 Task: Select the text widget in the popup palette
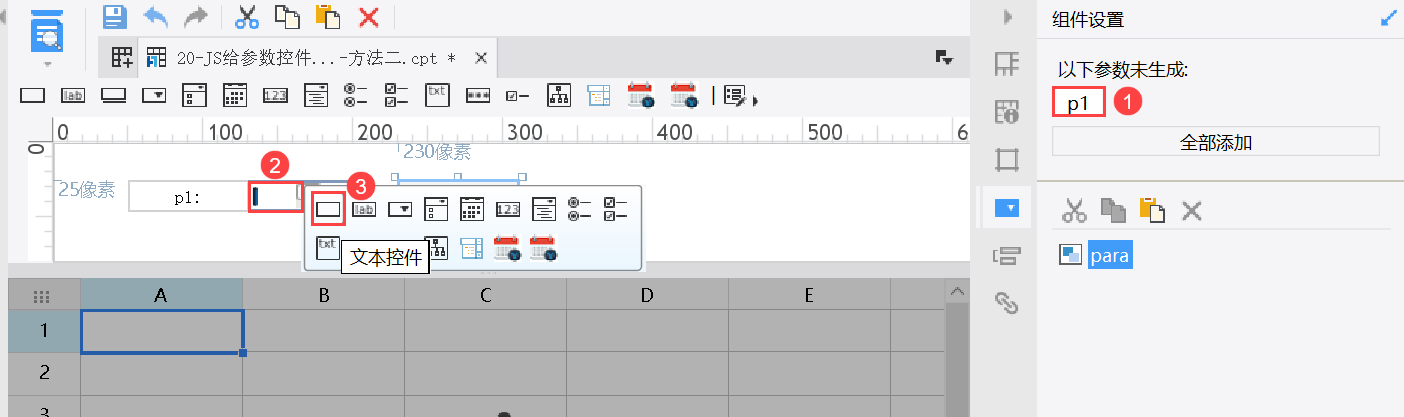coord(329,209)
